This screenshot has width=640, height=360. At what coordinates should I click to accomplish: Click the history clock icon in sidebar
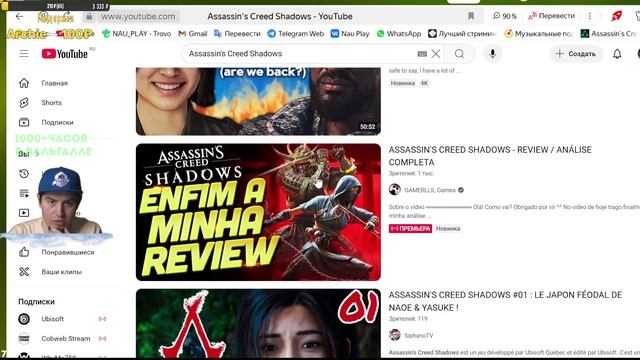point(24,173)
